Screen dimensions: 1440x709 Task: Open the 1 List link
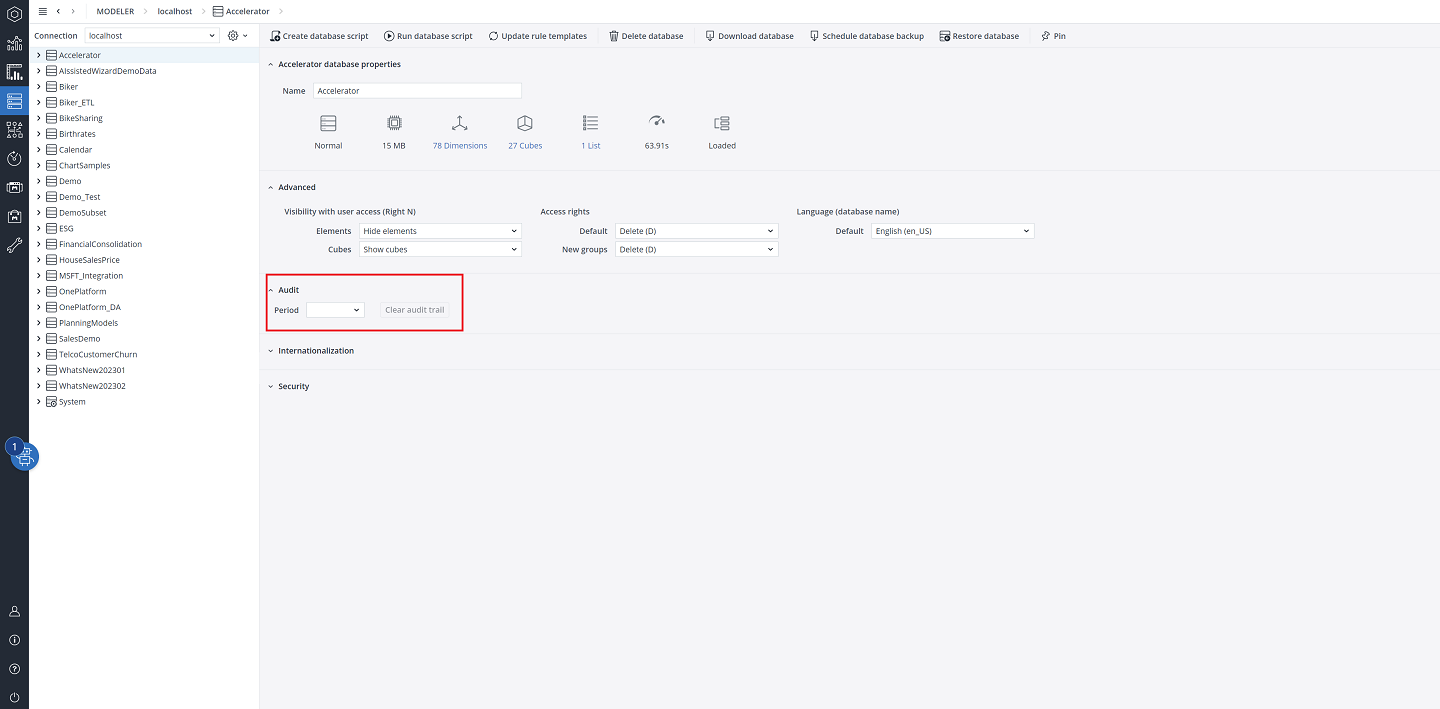coord(591,146)
